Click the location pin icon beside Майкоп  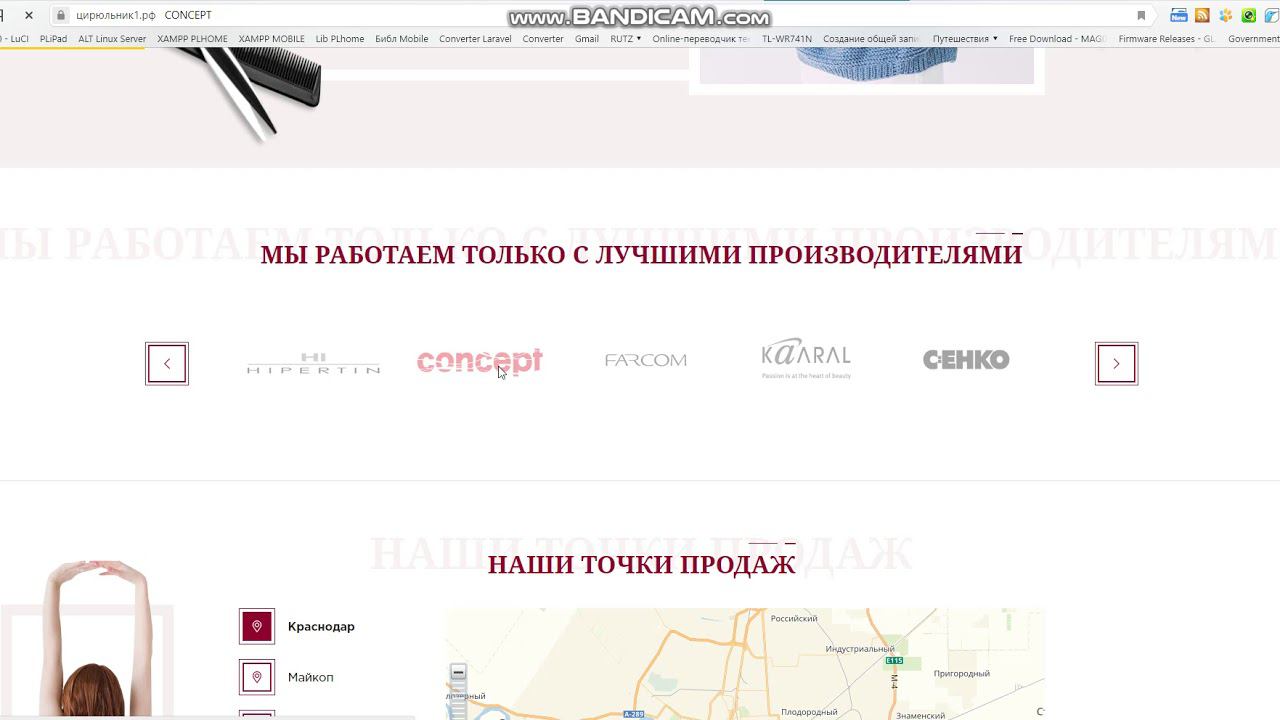click(x=257, y=677)
